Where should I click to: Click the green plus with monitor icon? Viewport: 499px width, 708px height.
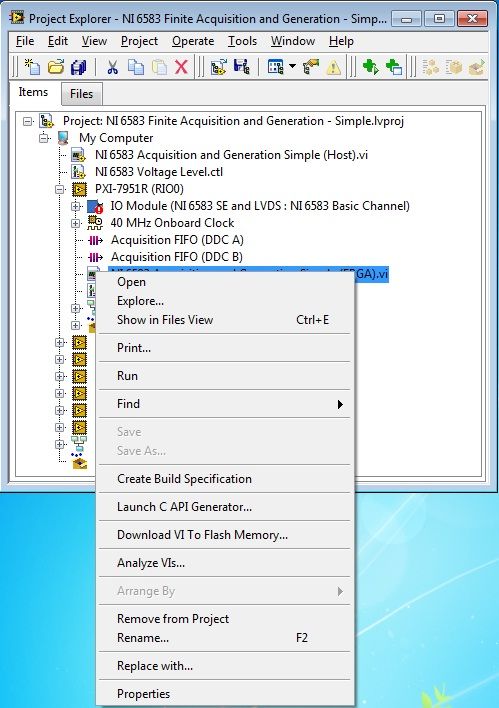[394, 67]
